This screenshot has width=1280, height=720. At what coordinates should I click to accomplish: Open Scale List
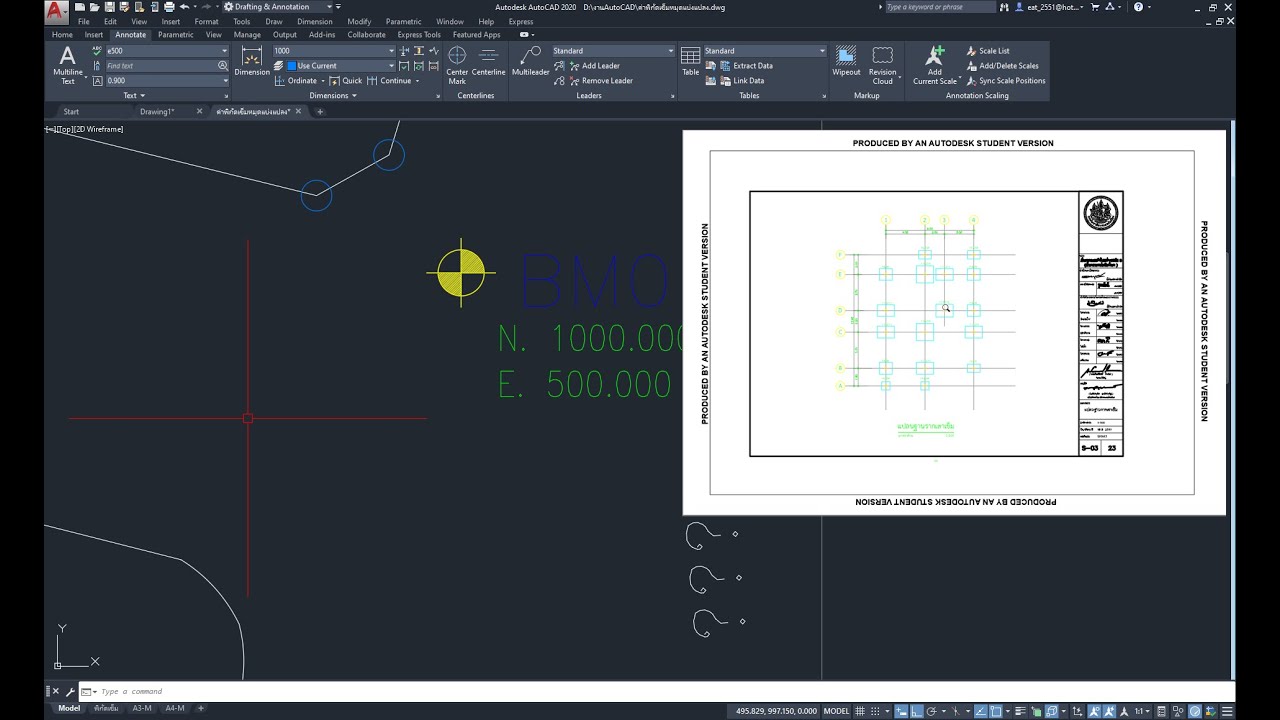(988, 51)
